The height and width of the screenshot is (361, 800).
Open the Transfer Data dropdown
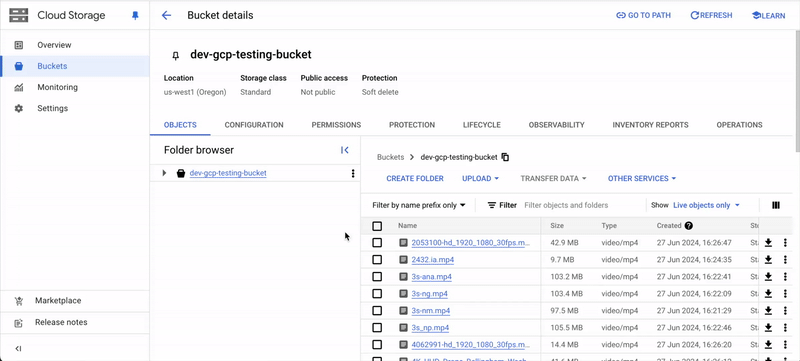[553, 178]
